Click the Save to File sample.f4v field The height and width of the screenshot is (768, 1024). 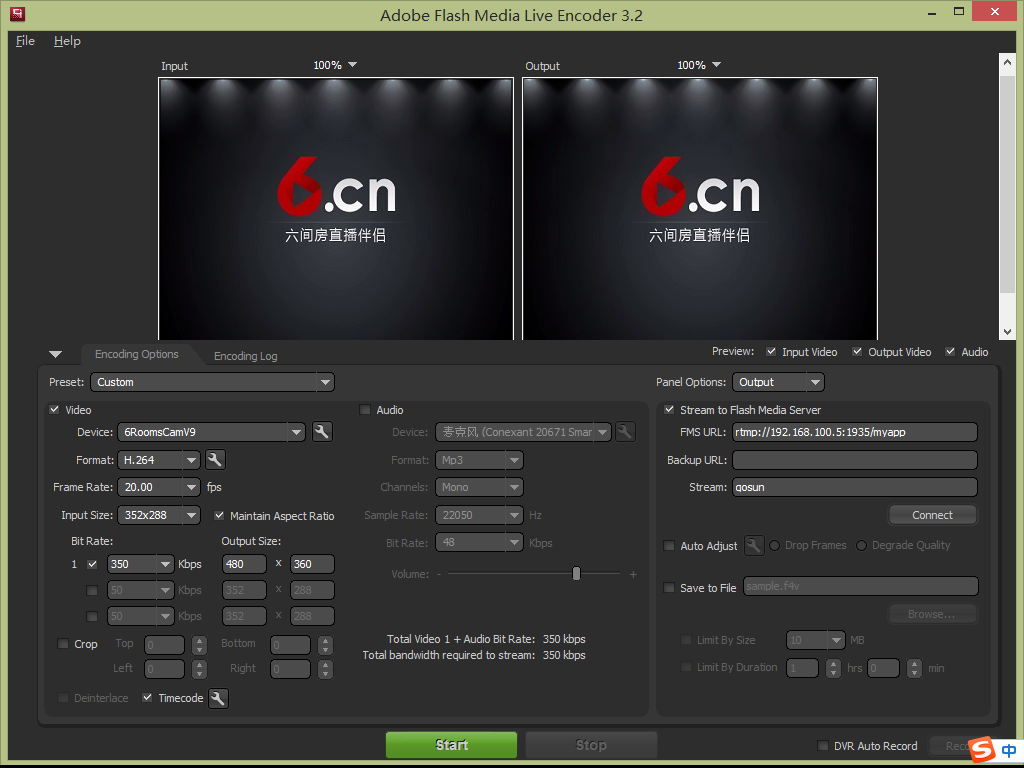click(x=861, y=586)
